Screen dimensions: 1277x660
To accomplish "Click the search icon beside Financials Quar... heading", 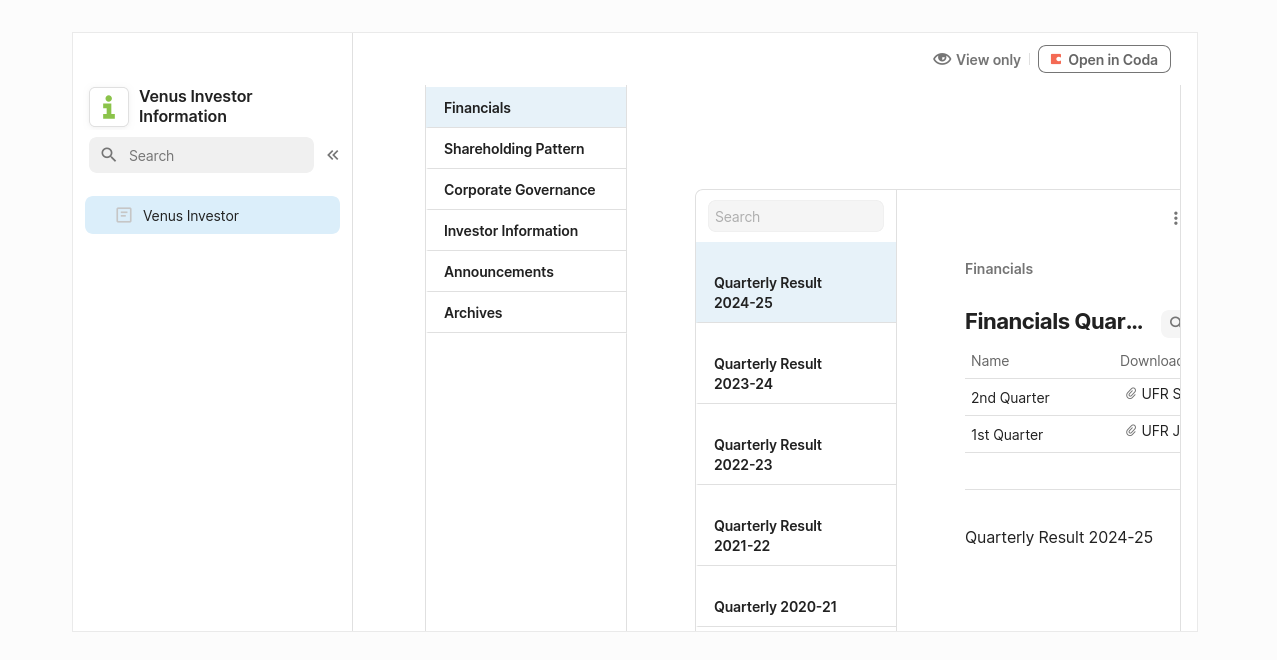I will tap(1174, 322).
